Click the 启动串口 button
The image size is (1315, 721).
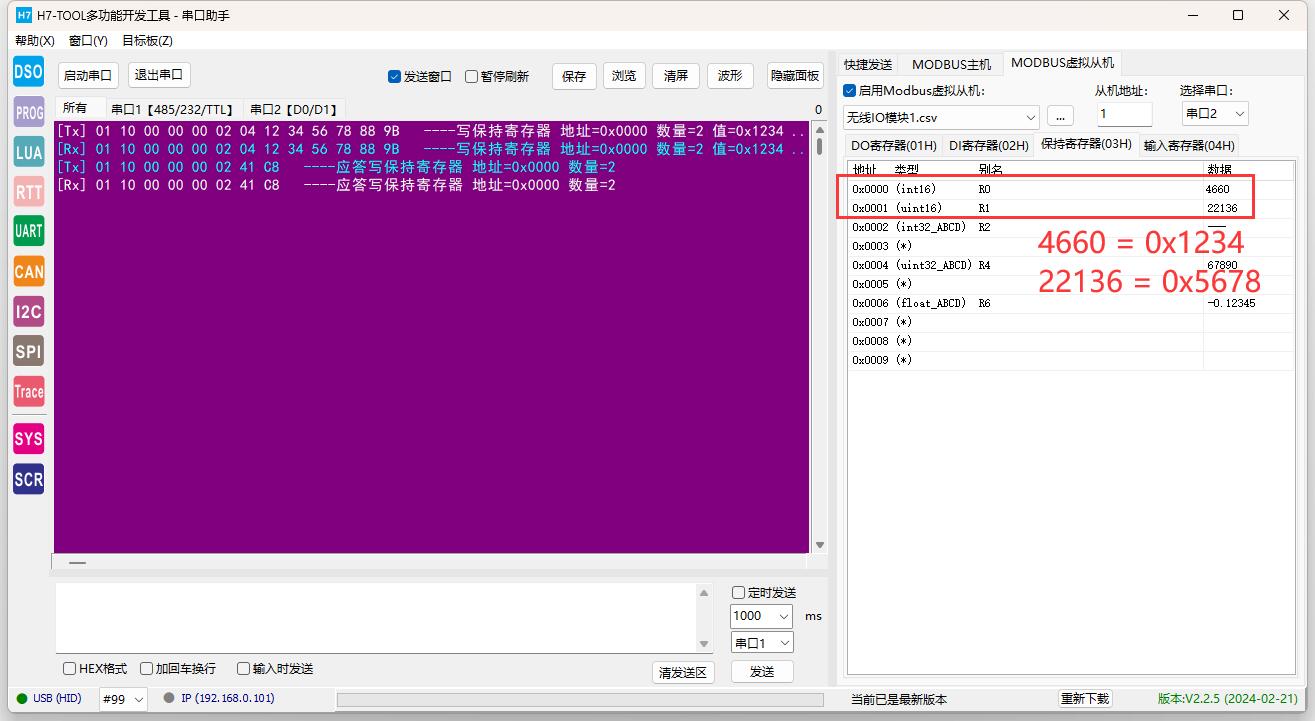coord(88,75)
